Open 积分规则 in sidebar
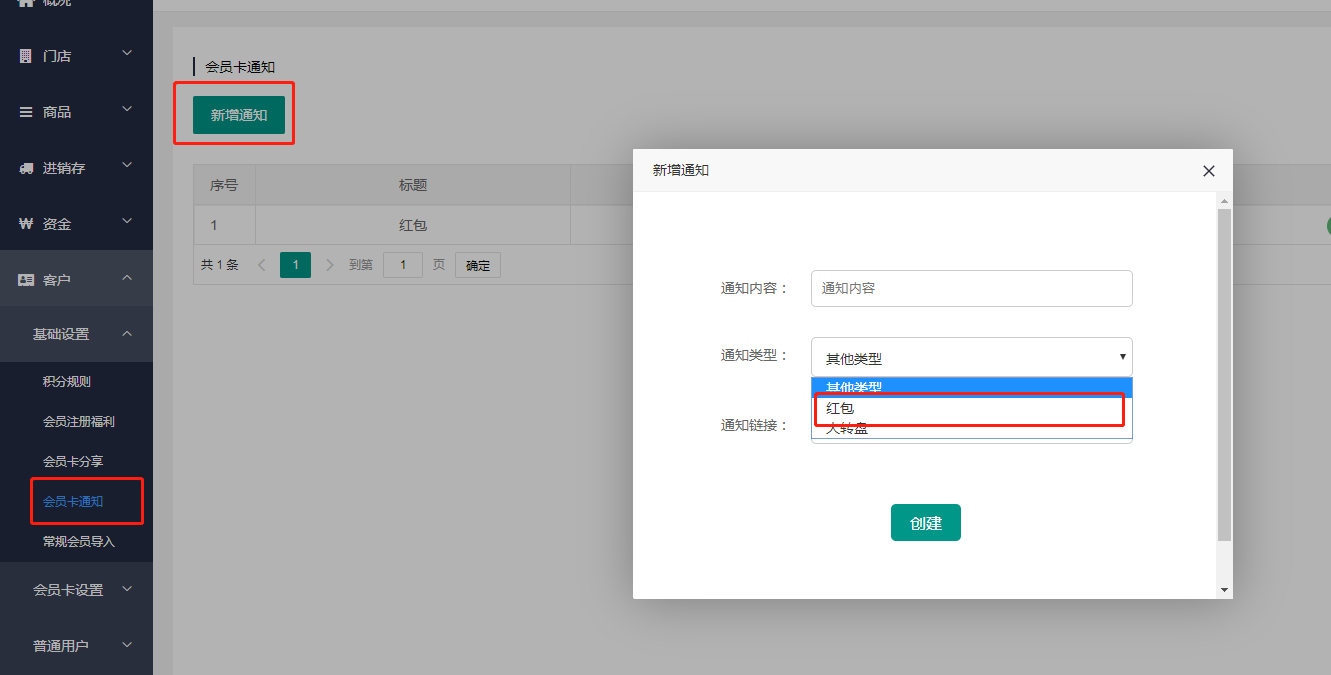 67,382
